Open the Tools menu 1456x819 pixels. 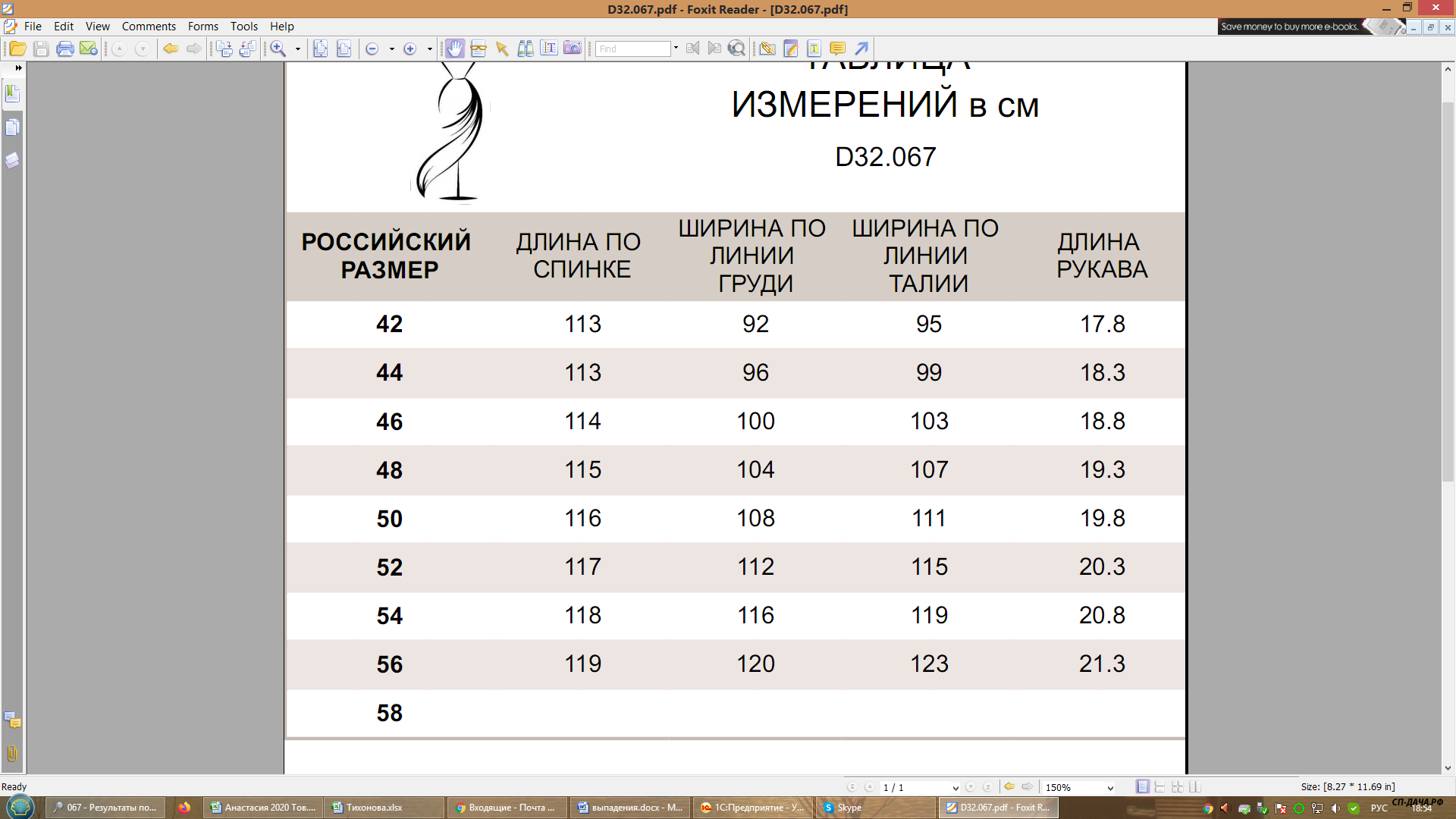tap(244, 27)
